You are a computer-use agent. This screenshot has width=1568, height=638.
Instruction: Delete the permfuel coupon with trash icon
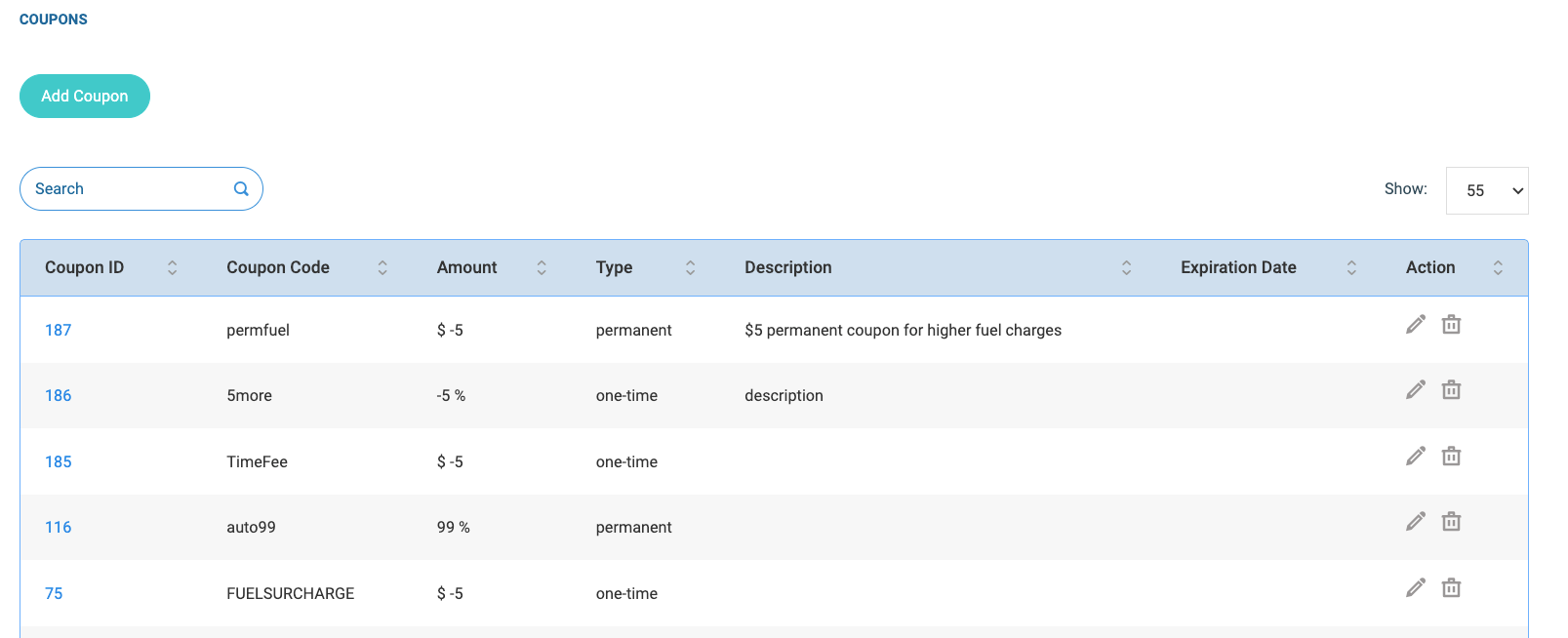(1452, 324)
